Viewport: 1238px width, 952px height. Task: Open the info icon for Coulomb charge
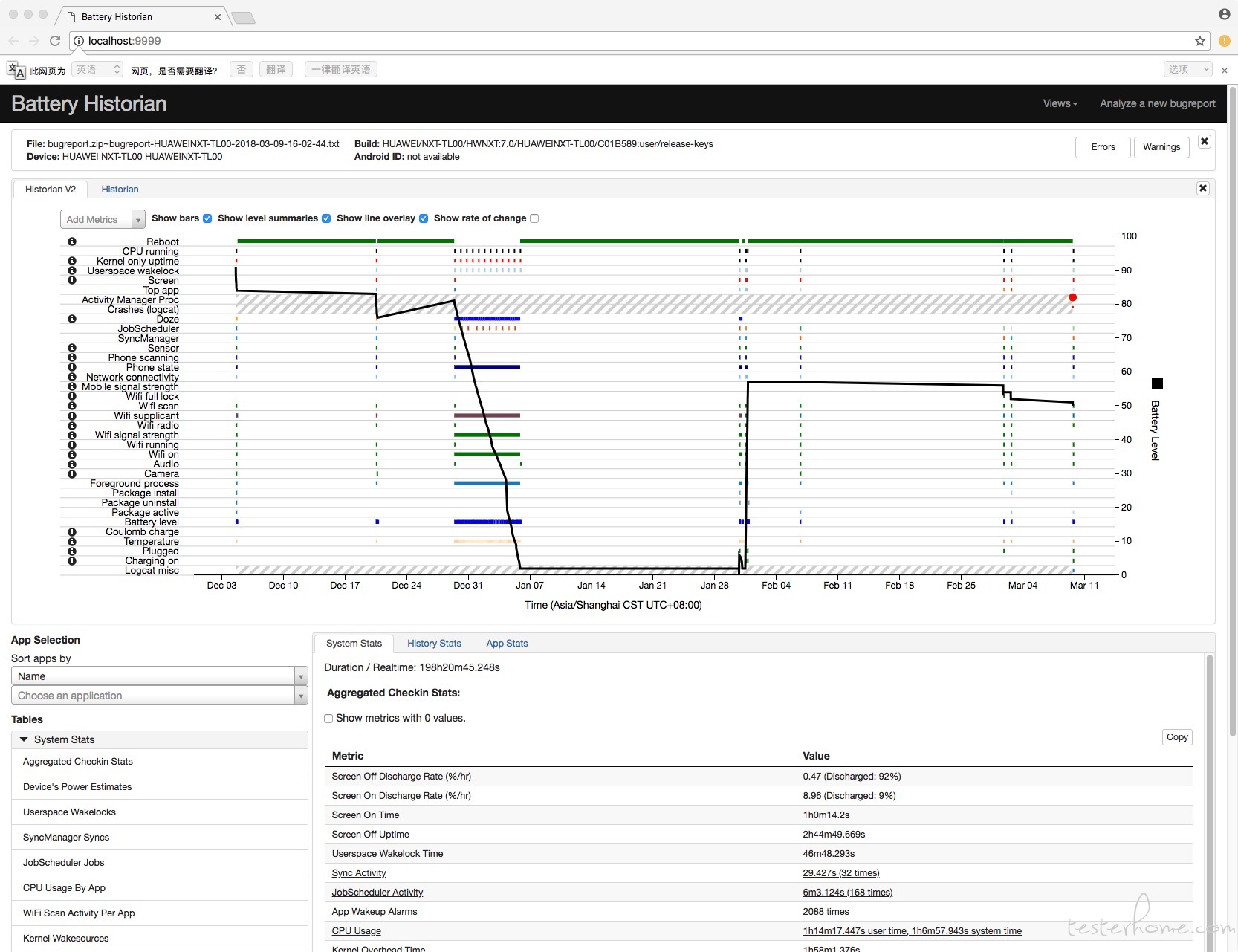pyautogui.click(x=72, y=532)
